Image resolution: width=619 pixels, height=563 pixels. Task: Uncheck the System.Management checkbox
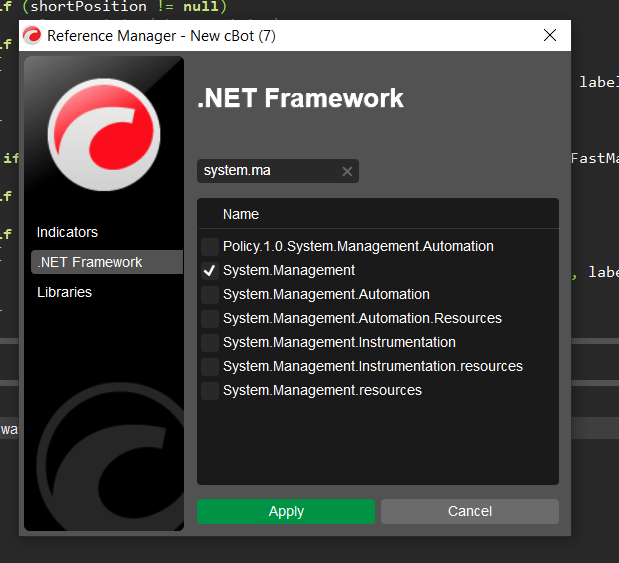click(x=210, y=271)
